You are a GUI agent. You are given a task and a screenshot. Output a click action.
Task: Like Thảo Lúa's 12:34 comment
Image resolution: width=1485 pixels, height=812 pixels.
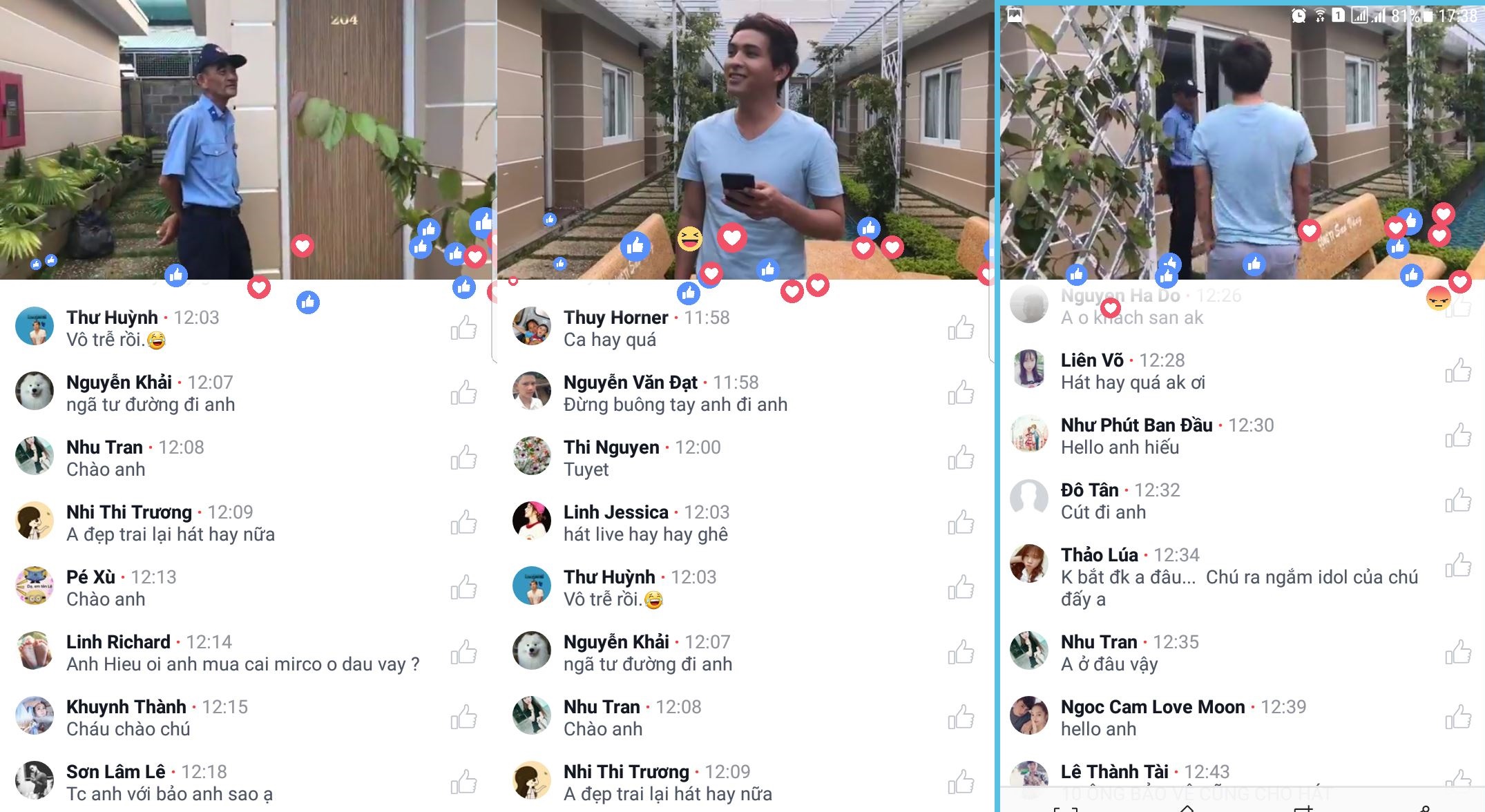click(x=1459, y=565)
